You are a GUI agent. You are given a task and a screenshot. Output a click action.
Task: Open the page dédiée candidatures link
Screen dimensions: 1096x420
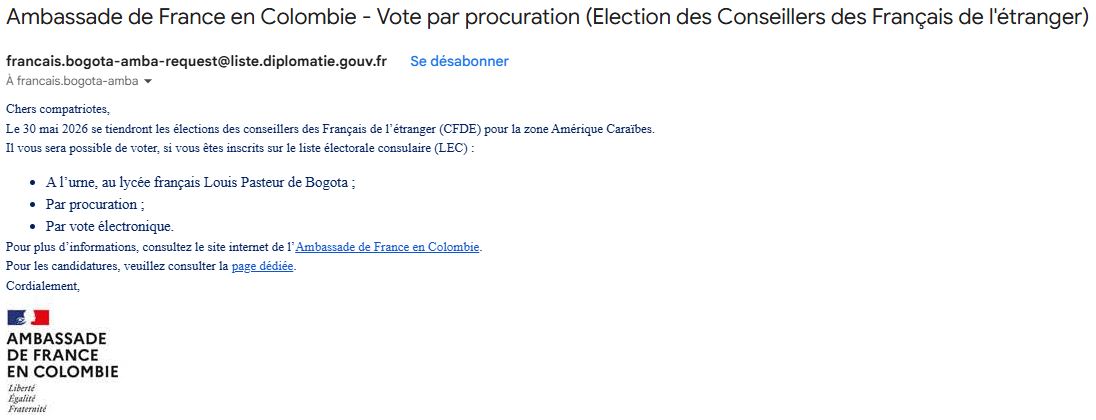(x=263, y=266)
